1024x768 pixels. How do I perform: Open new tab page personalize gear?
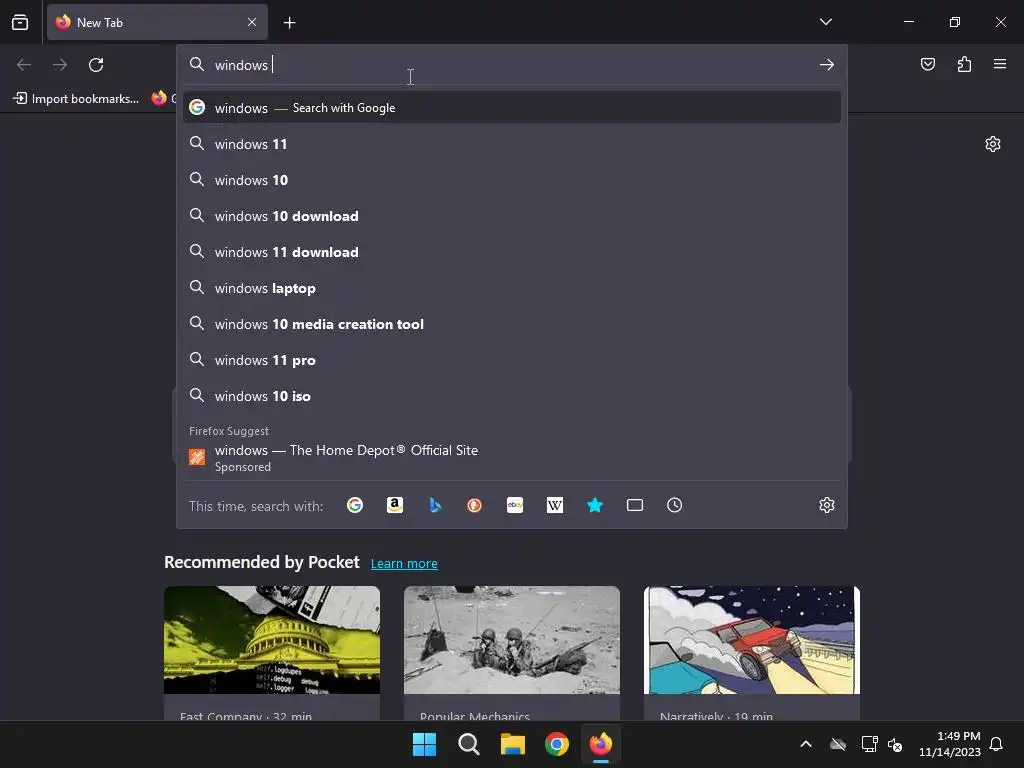click(x=993, y=144)
